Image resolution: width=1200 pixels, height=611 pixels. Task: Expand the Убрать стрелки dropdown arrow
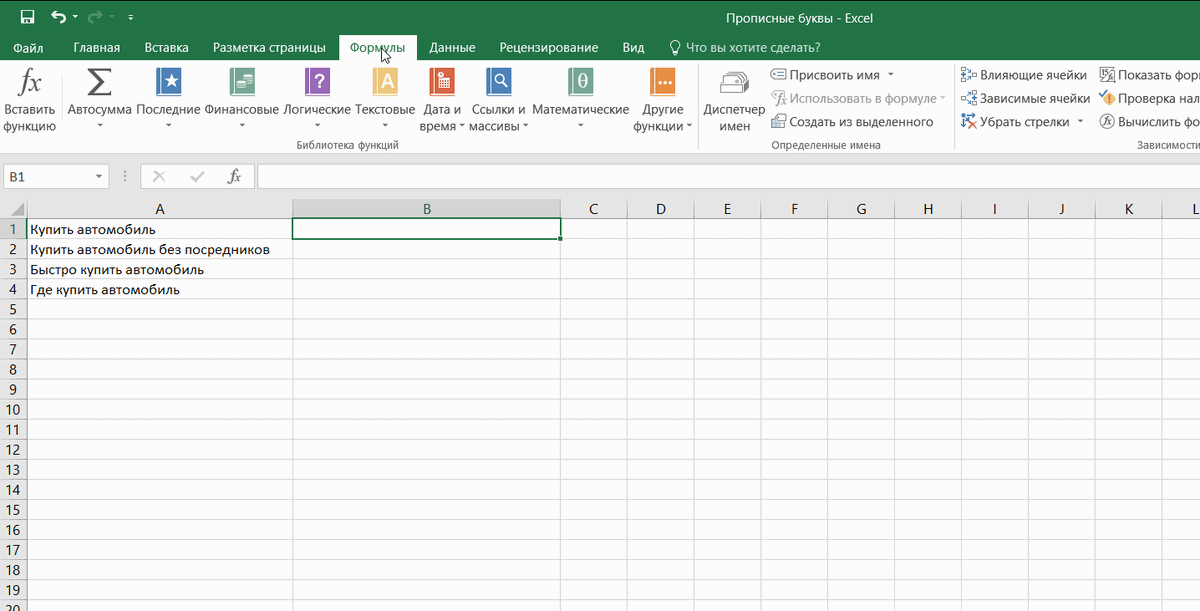[x=1079, y=122]
